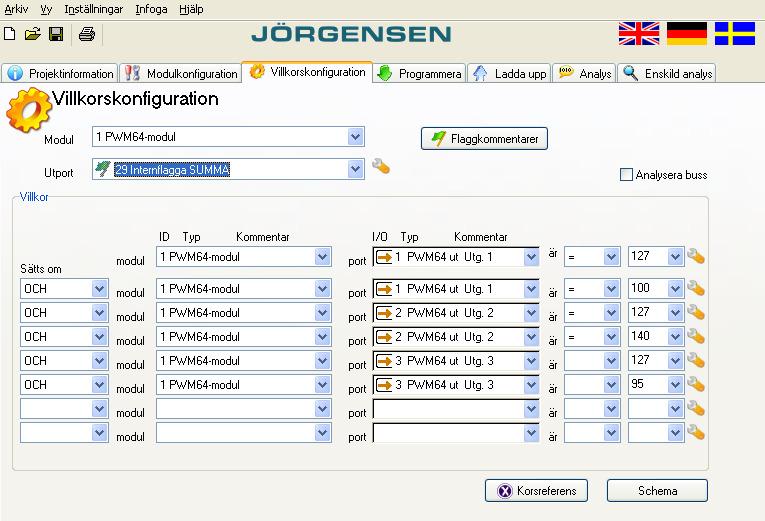
Task: Enable the Analysera buss checkbox
Action: pos(626,175)
